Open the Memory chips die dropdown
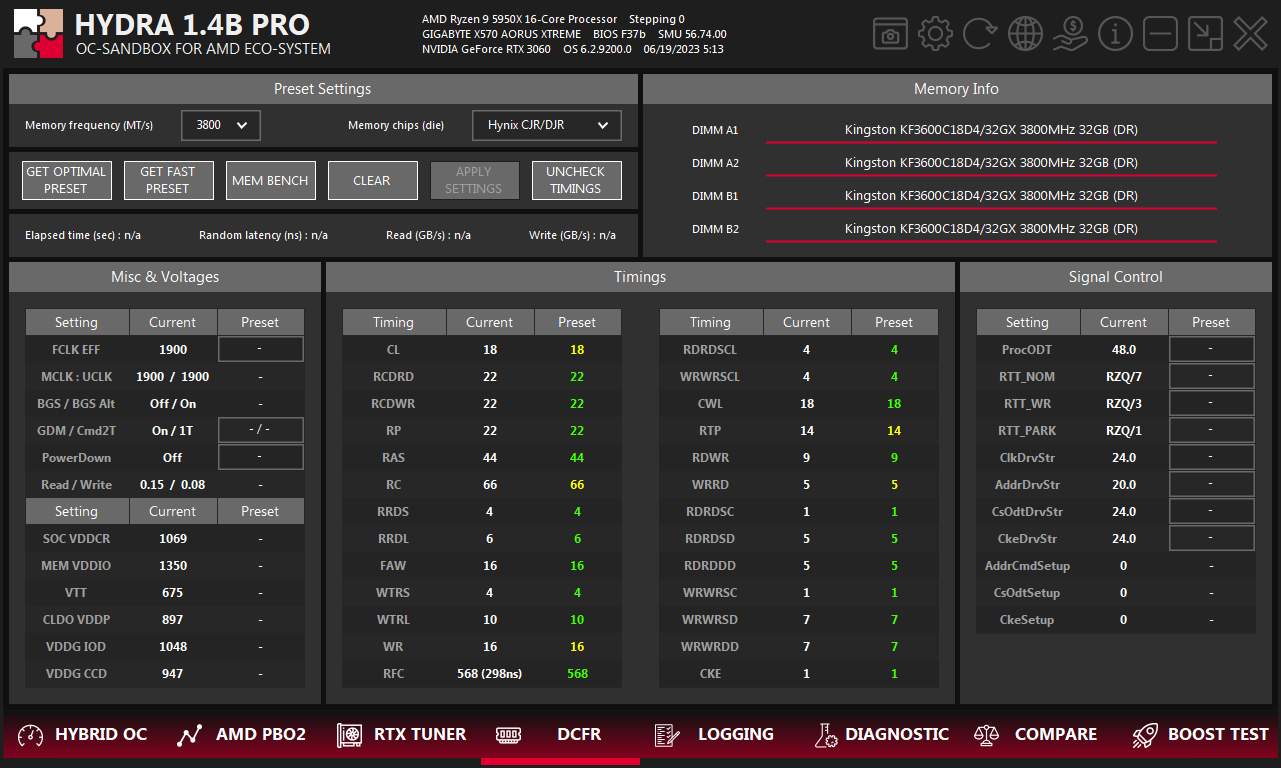This screenshot has width=1281, height=768. 547,125
